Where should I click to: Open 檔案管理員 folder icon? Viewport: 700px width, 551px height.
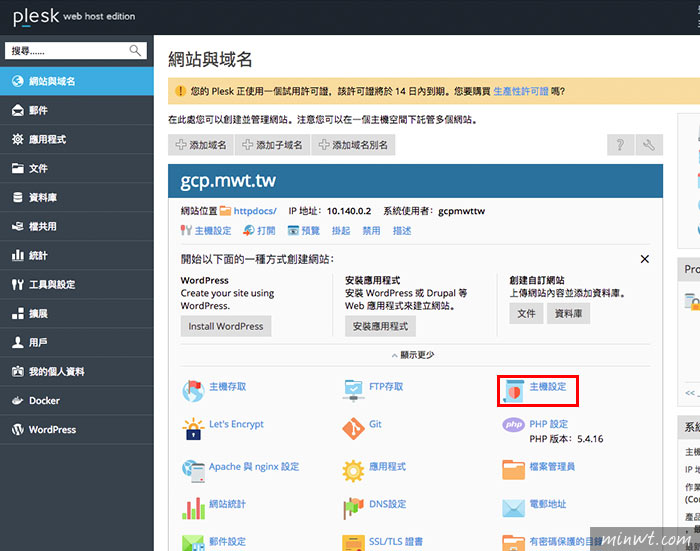(x=513, y=470)
